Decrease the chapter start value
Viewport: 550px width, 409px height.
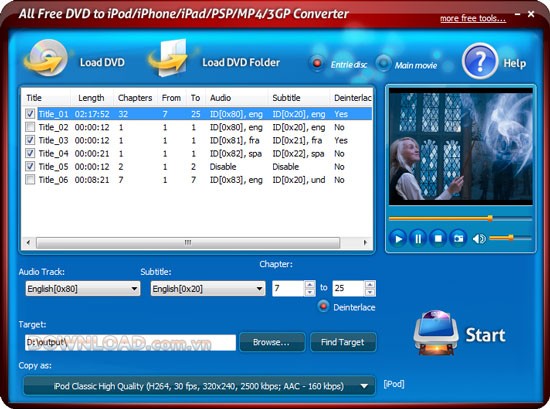(310, 293)
